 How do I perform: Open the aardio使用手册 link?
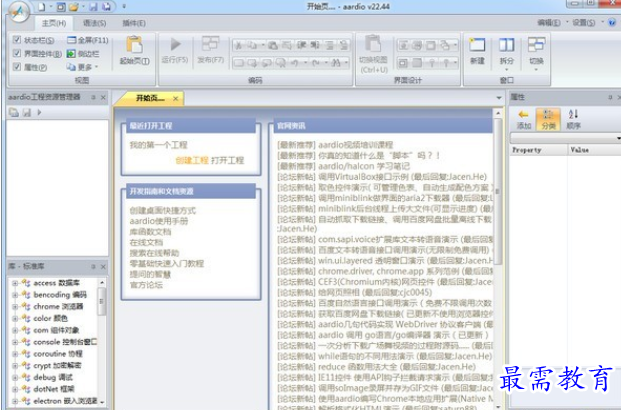(x=159, y=221)
